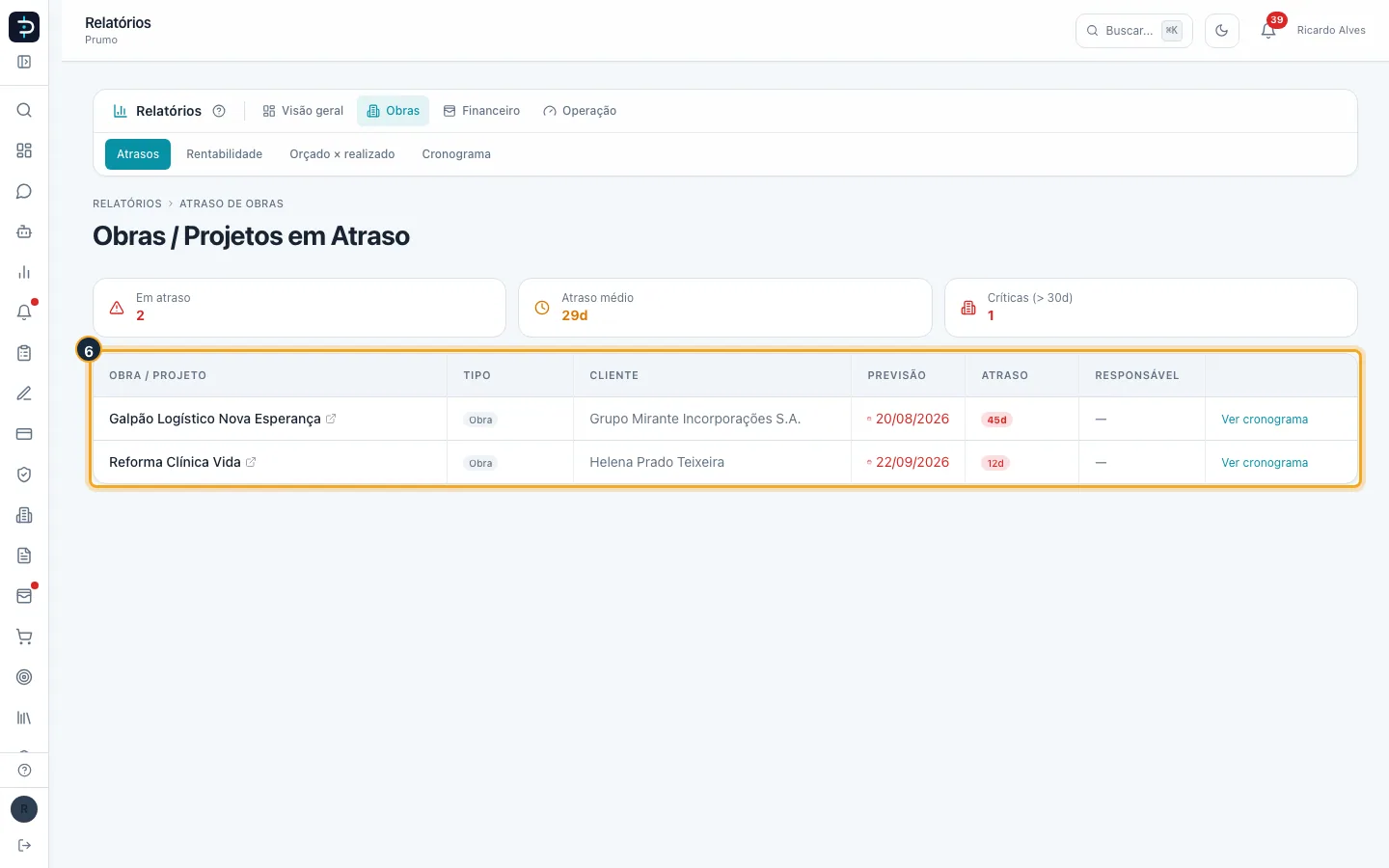
Task: Click the RELATÓRIOS breadcrumb link
Action: point(127,203)
